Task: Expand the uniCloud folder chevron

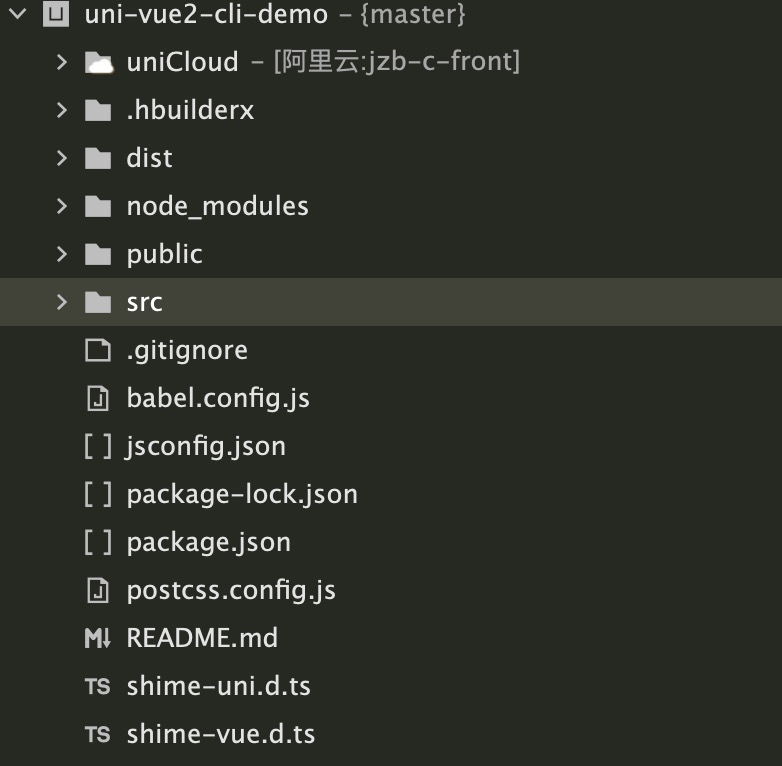Action: (62, 62)
